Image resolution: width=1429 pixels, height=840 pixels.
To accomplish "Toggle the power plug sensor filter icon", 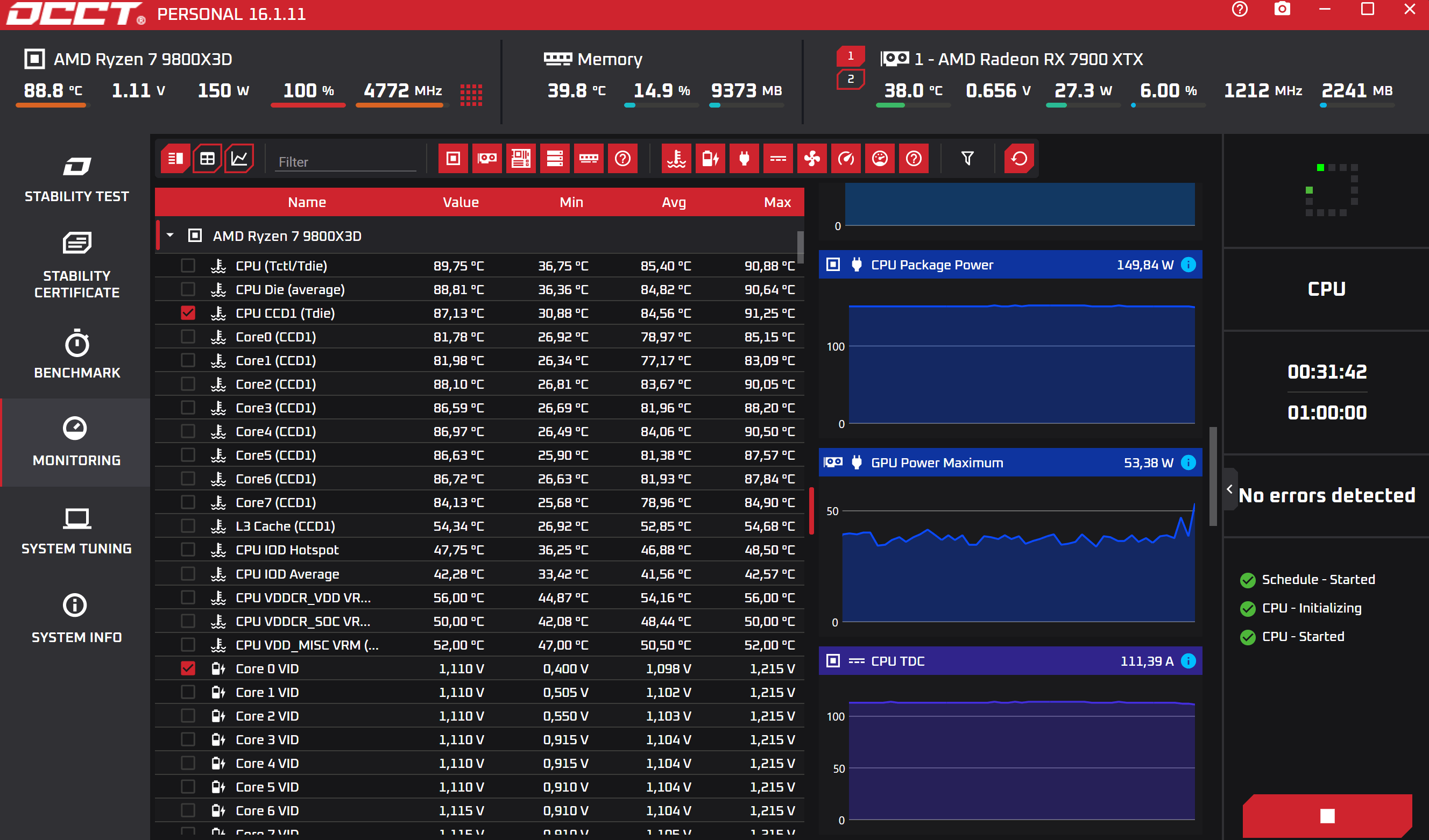I will tap(745, 159).
